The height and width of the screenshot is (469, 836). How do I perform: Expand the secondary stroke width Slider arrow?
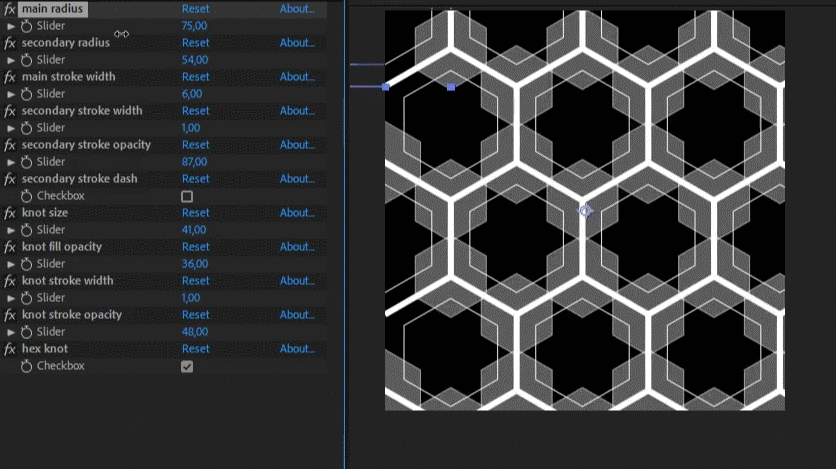[11, 128]
